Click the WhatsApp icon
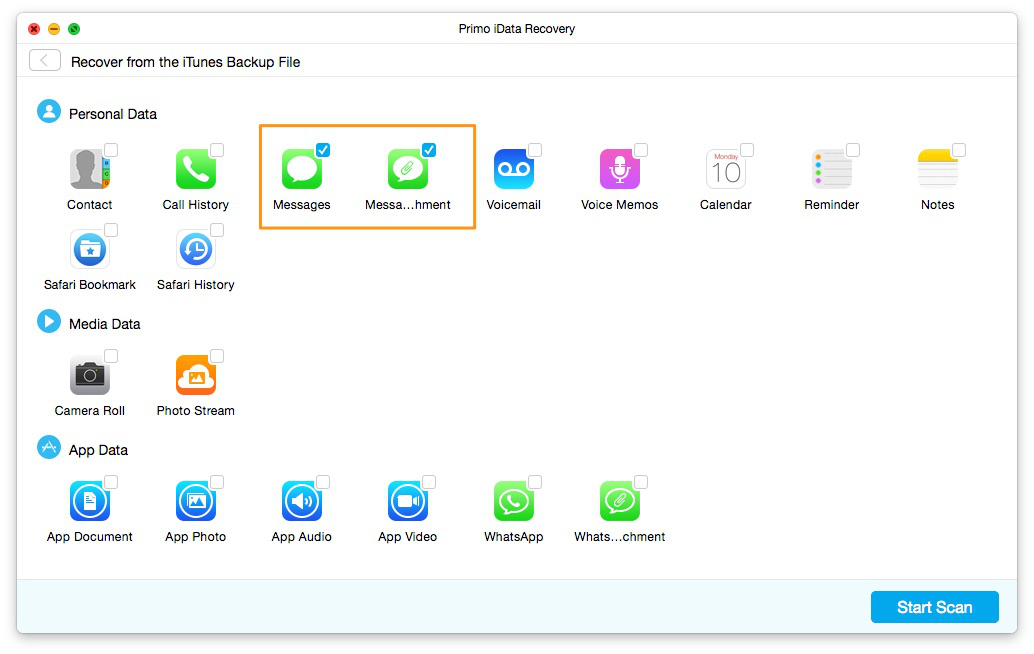Screen dimensions: 1034x654 point(514,501)
